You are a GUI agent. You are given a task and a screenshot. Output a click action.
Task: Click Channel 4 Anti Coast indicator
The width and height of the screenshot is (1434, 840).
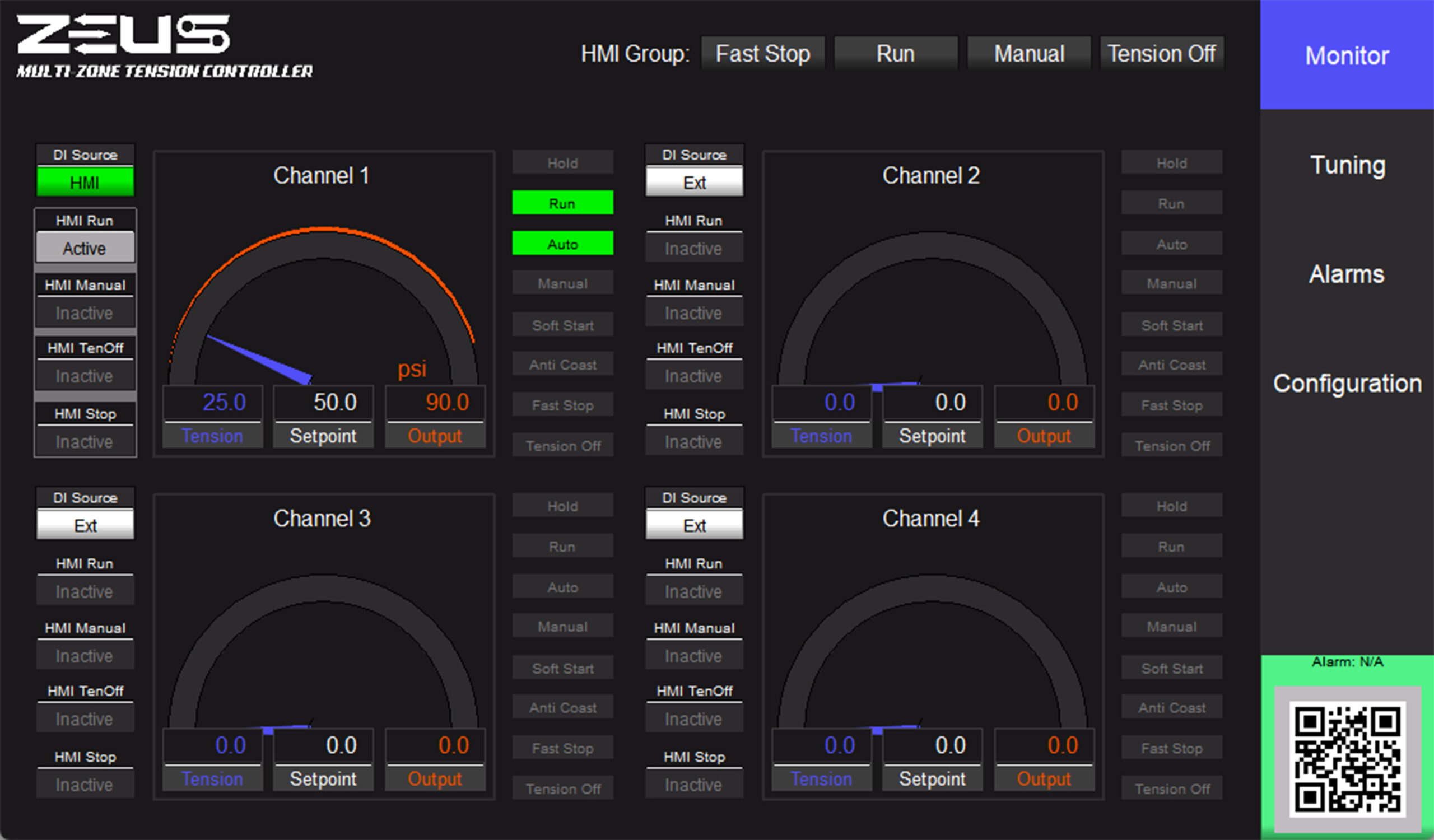point(1172,707)
